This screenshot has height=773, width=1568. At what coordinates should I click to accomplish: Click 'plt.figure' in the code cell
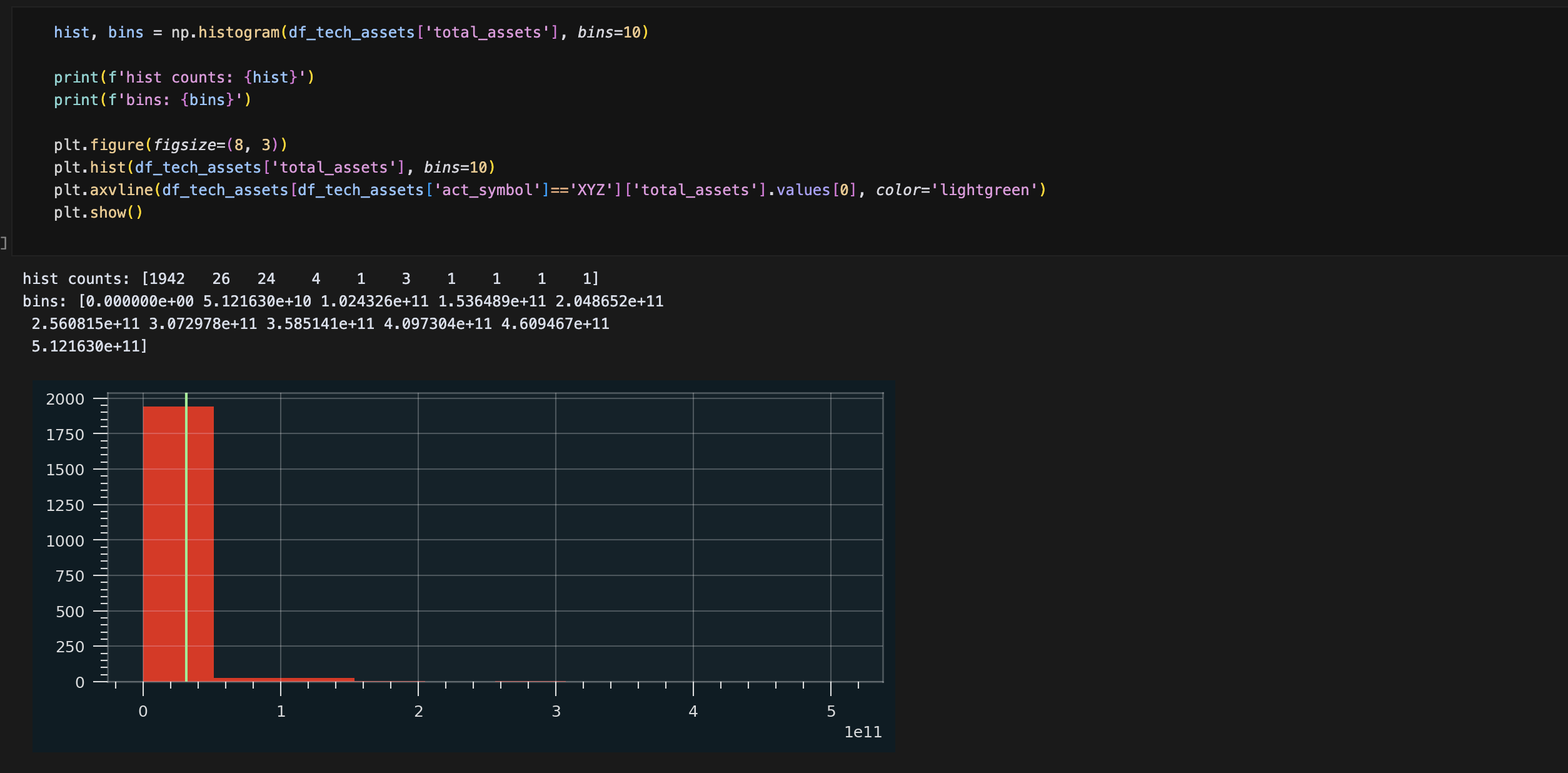99,145
